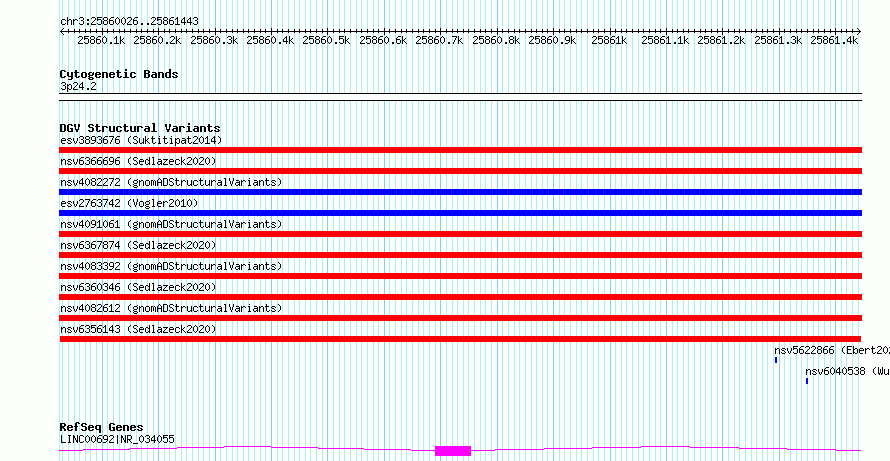890x461 pixels.
Task: Open nsv5622866 (Ebert) variant label
Action: [832, 350]
